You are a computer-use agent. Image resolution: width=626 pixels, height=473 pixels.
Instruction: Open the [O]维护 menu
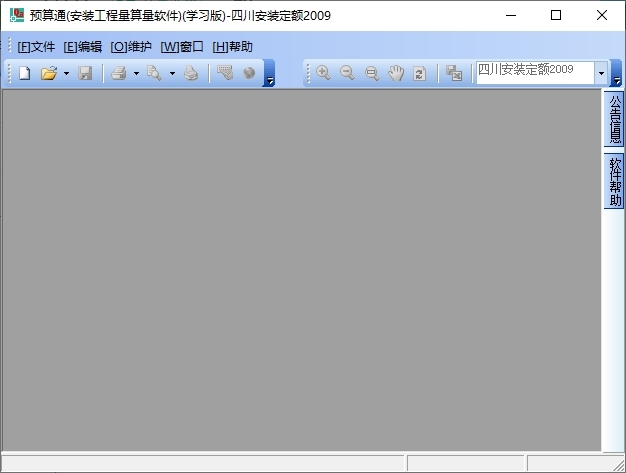tap(131, 47)
